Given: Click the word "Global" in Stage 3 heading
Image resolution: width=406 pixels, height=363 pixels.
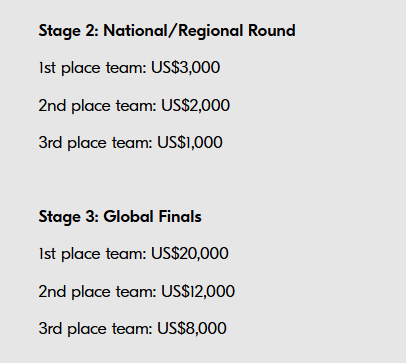Looking at the screenshot, I should (x=128, y=217).
